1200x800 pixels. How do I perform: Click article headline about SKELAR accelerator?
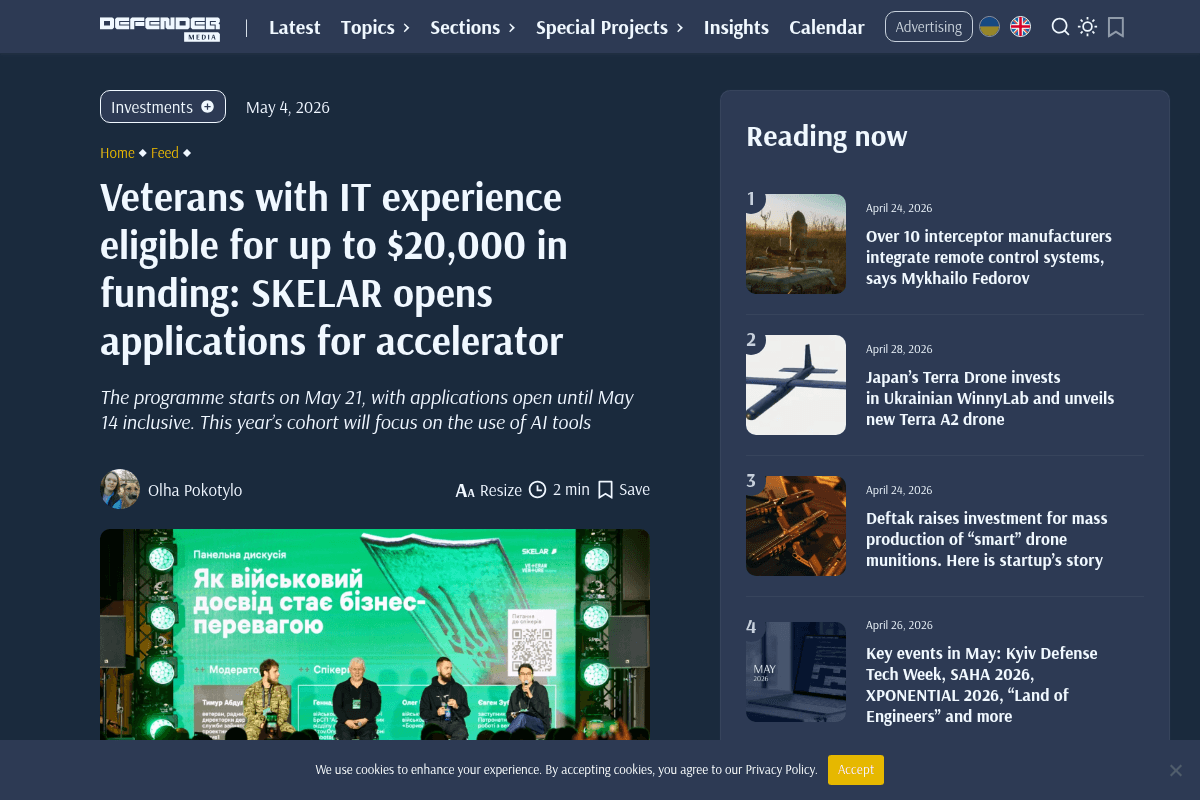click(x=334, y=270)
